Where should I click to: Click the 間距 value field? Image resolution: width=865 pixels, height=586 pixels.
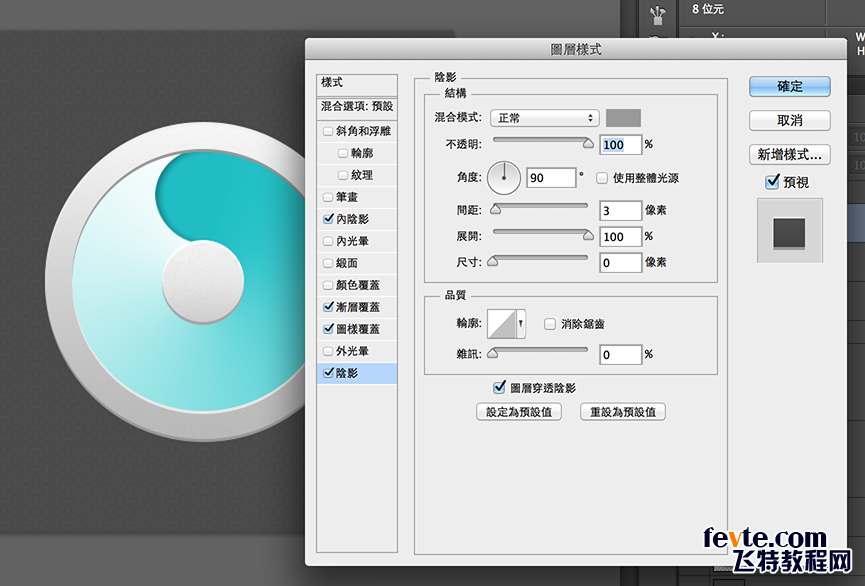[x=621, y=210]
